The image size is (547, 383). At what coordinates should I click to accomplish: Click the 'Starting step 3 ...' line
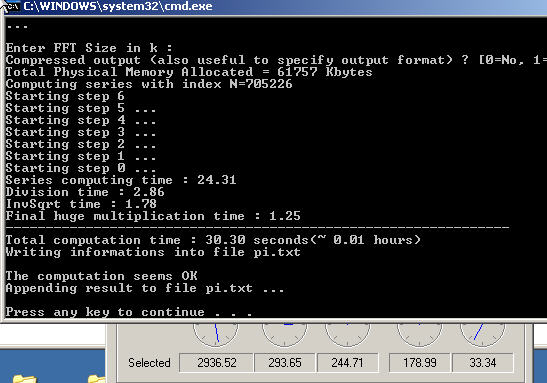tap(81, 132)
